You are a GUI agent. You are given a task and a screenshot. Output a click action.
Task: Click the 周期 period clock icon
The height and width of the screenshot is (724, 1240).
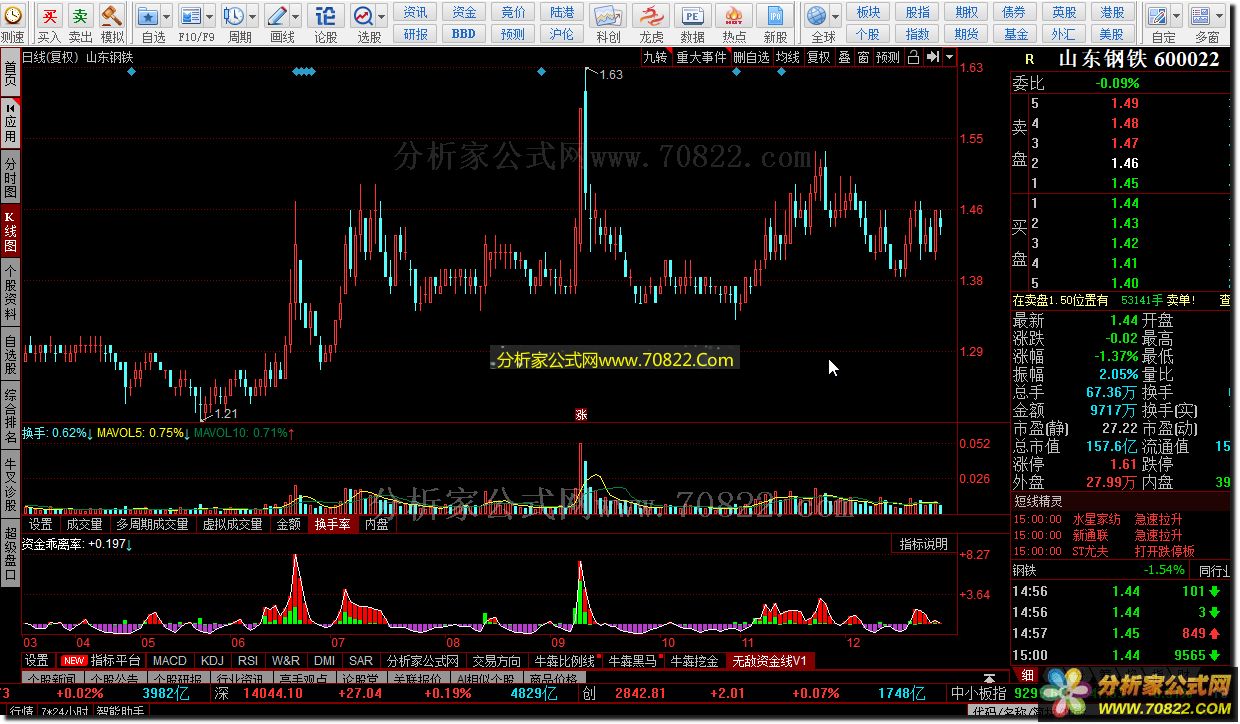(x=233, y=16)
